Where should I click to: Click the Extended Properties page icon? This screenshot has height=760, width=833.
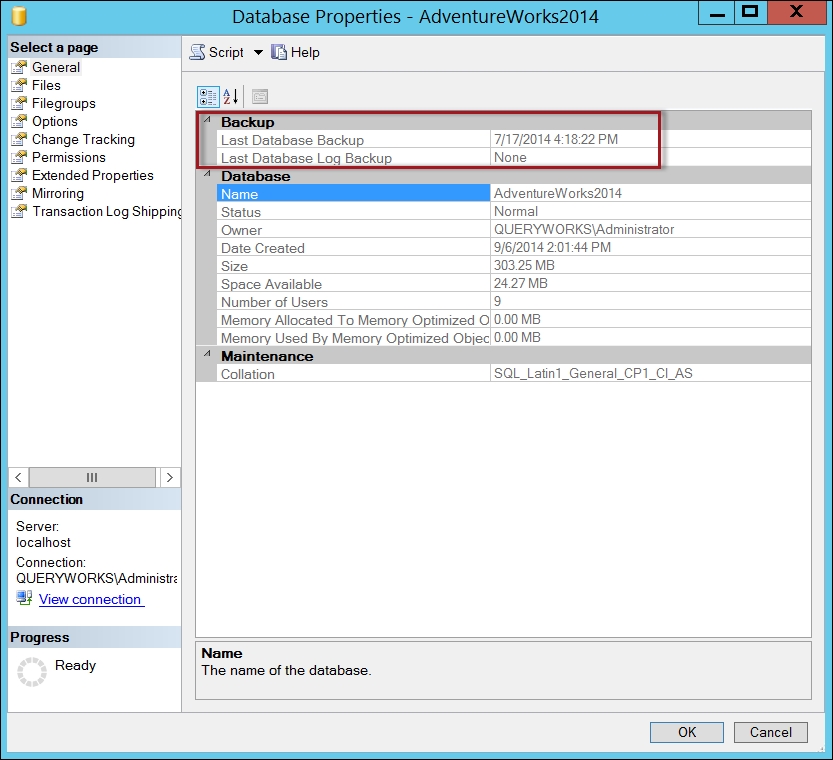(x=19, y=176)
